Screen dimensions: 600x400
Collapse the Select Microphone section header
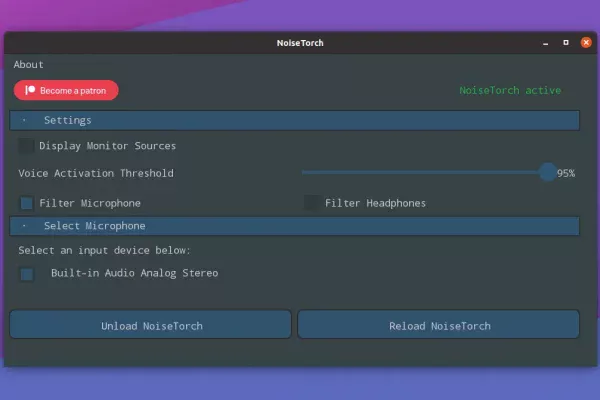[294, 226]
